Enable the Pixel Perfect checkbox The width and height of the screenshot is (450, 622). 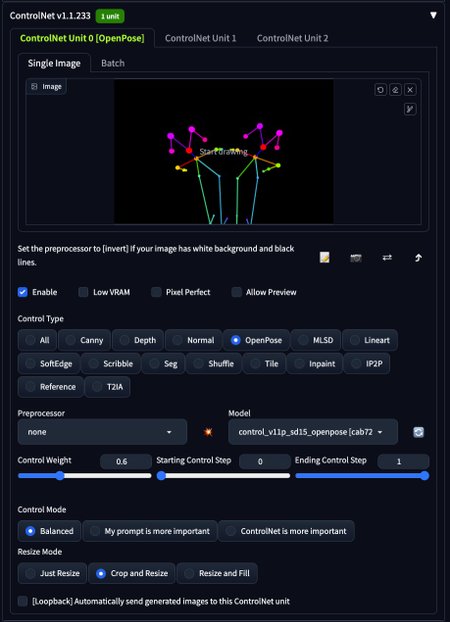tap(156, 292)
